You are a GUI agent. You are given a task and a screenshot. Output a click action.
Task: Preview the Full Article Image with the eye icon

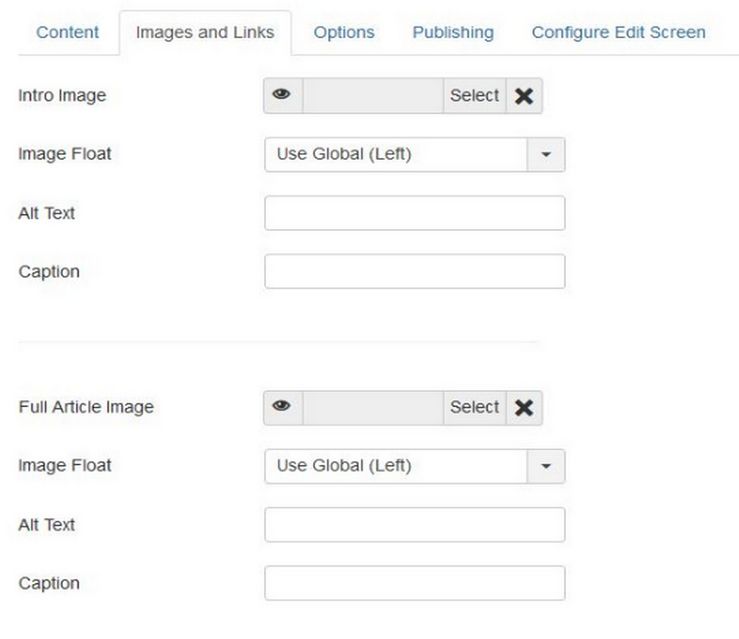pyautogui.click(x=282, y=408)
